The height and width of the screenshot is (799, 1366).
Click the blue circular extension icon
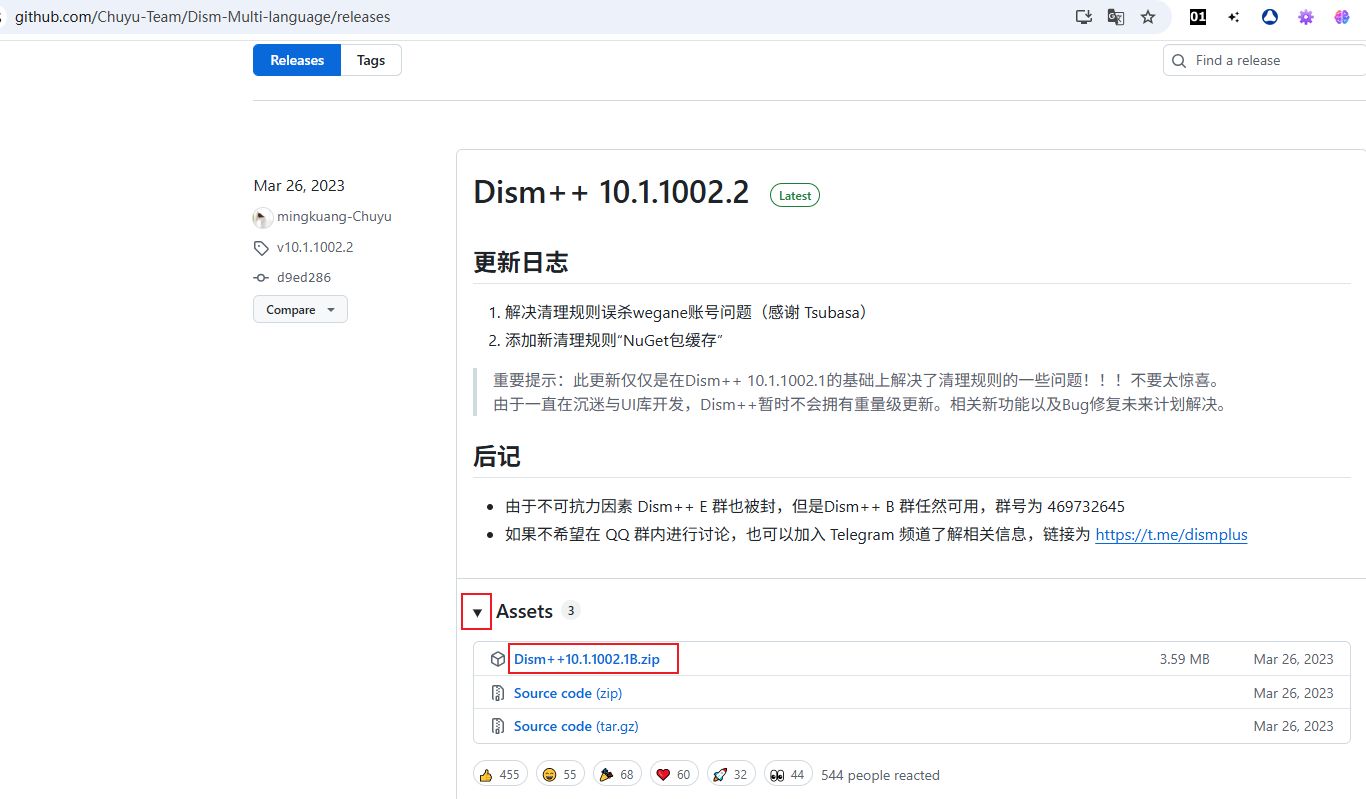[1269, 17]
